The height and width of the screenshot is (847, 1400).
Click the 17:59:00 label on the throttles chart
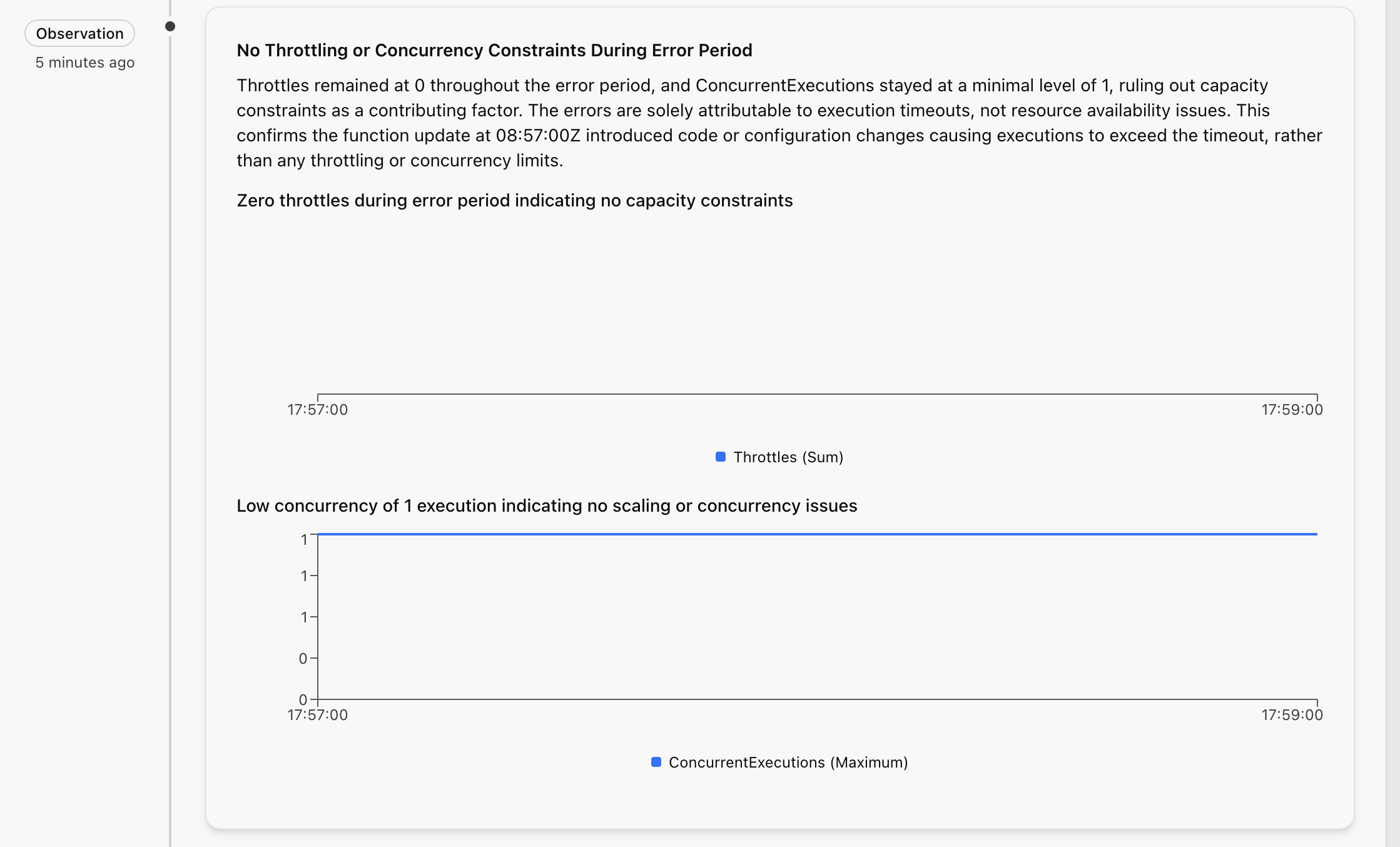click(x=1292, y=410)
